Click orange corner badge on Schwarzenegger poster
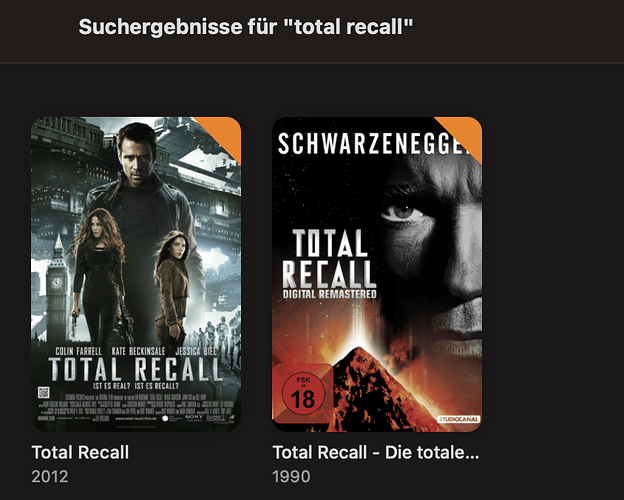Viewport: 624px width, 500px height. [465, 133]
